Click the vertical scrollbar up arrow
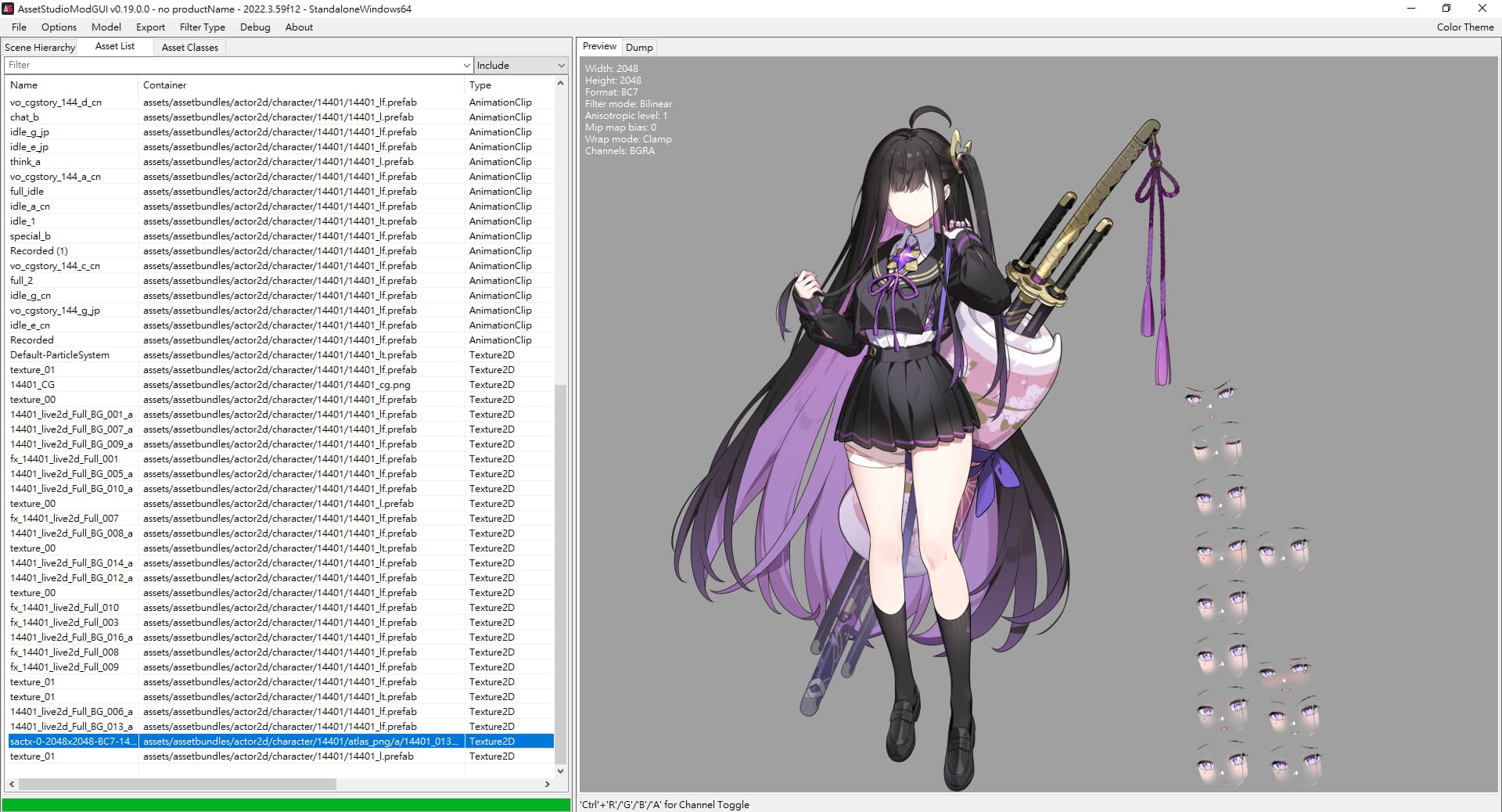The height and width of the screenshot is (812, 1502). pyautogui.click(x=560, y=83)
